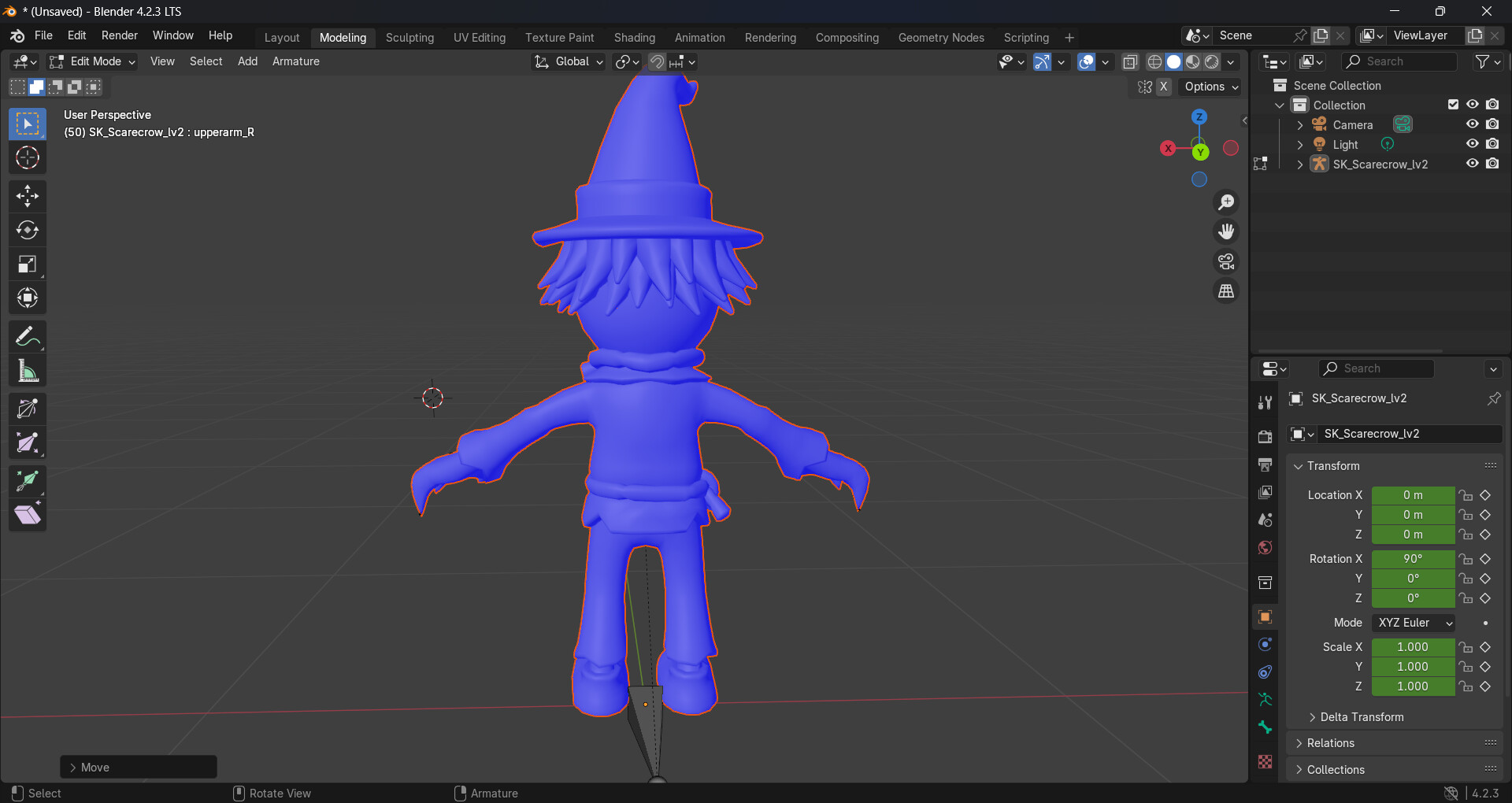Activate the Measure tool

[28, 370]
